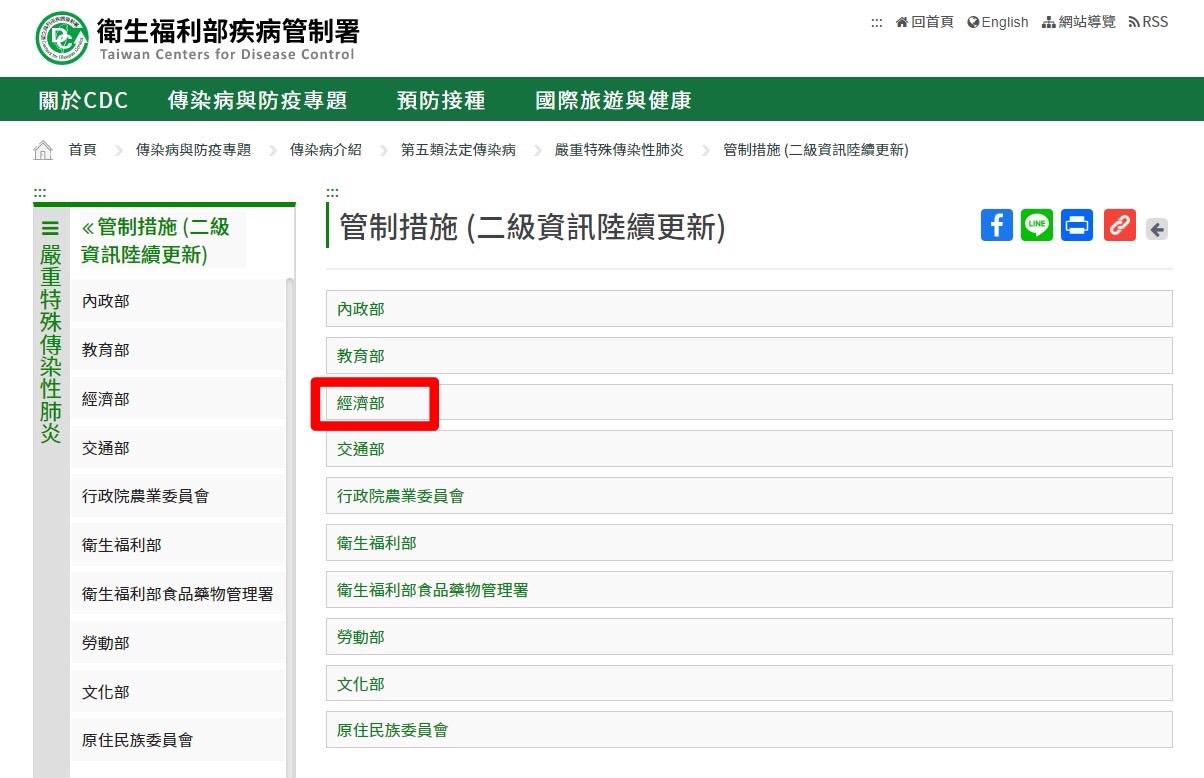Share page on Facebook icon
The height and width of the screenshot is (778, 1204).
(996, 225)
